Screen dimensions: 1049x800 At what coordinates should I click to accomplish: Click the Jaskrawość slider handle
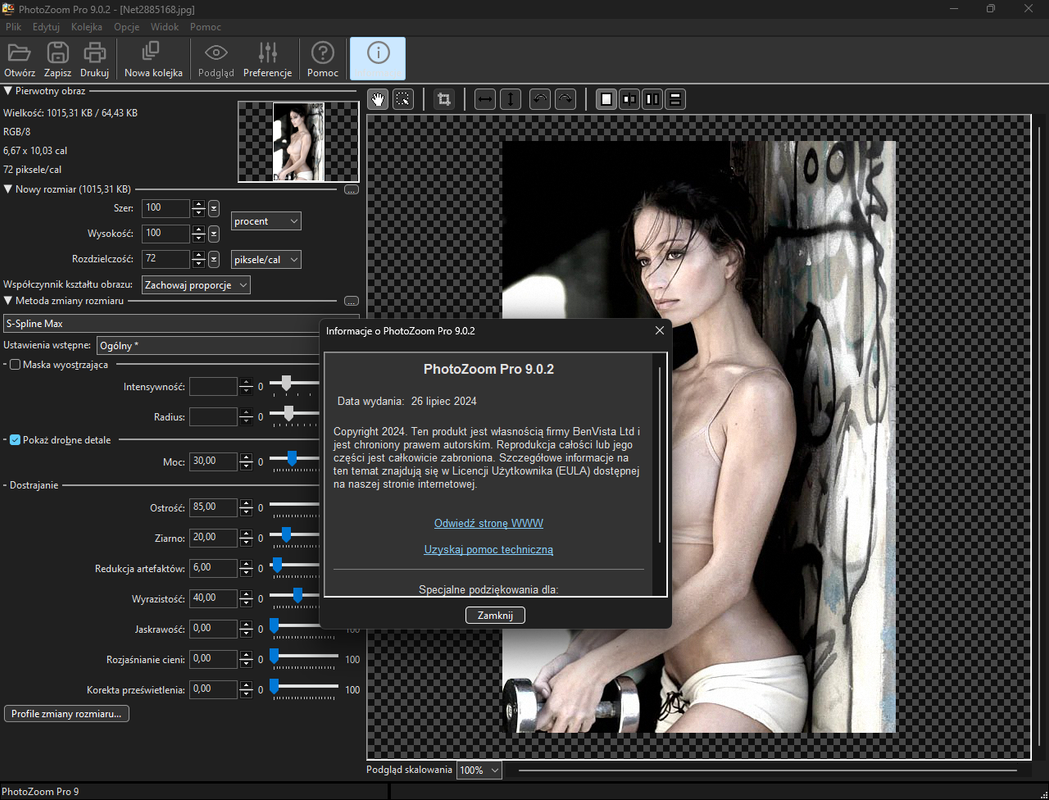tap(274, 625)
